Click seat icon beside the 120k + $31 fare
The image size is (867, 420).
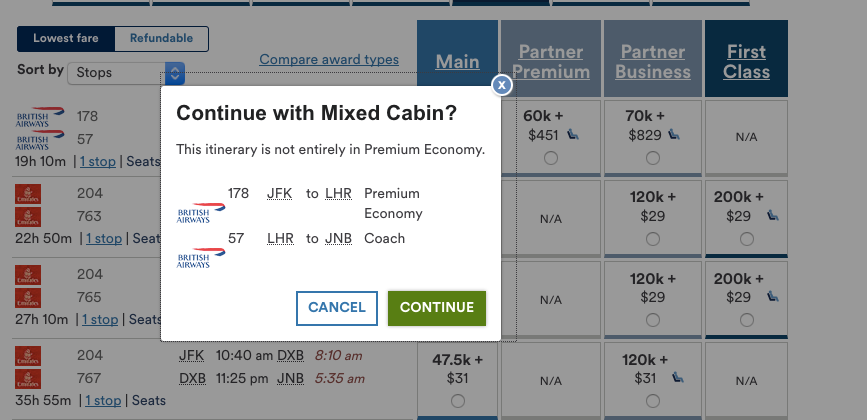pyautogui.click(x=674, y=377)
